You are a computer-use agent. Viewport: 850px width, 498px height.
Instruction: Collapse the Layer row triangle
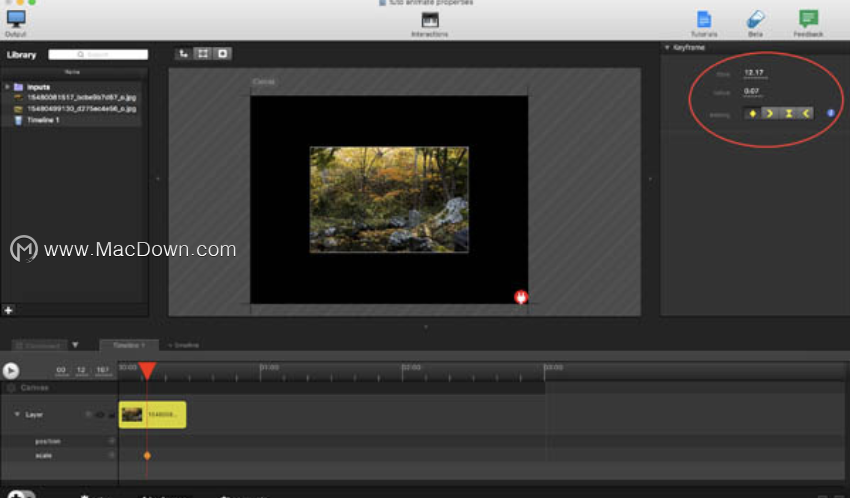[17, 414]
